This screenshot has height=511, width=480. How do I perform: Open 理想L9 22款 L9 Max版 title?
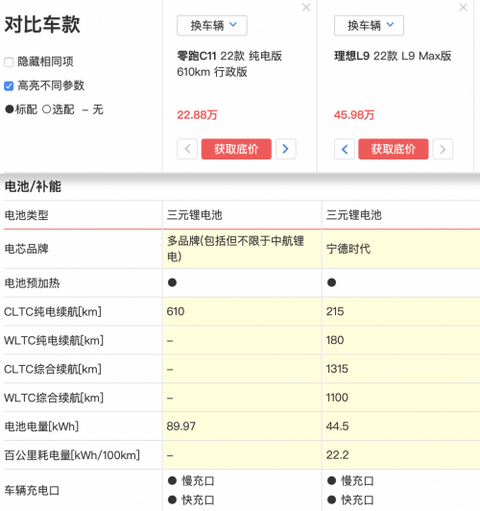(x=393, y=56)
